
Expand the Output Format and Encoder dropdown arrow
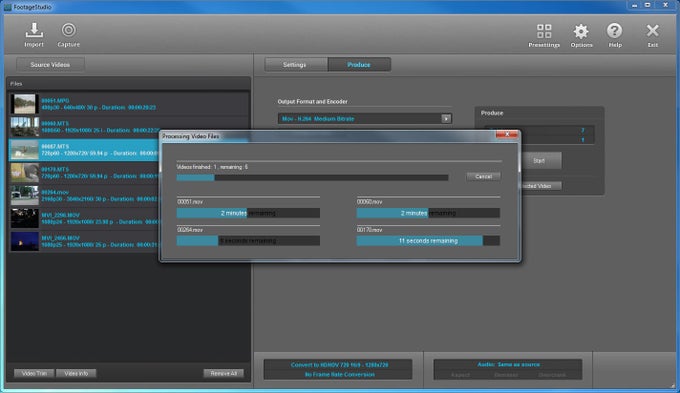click(446, 118)
